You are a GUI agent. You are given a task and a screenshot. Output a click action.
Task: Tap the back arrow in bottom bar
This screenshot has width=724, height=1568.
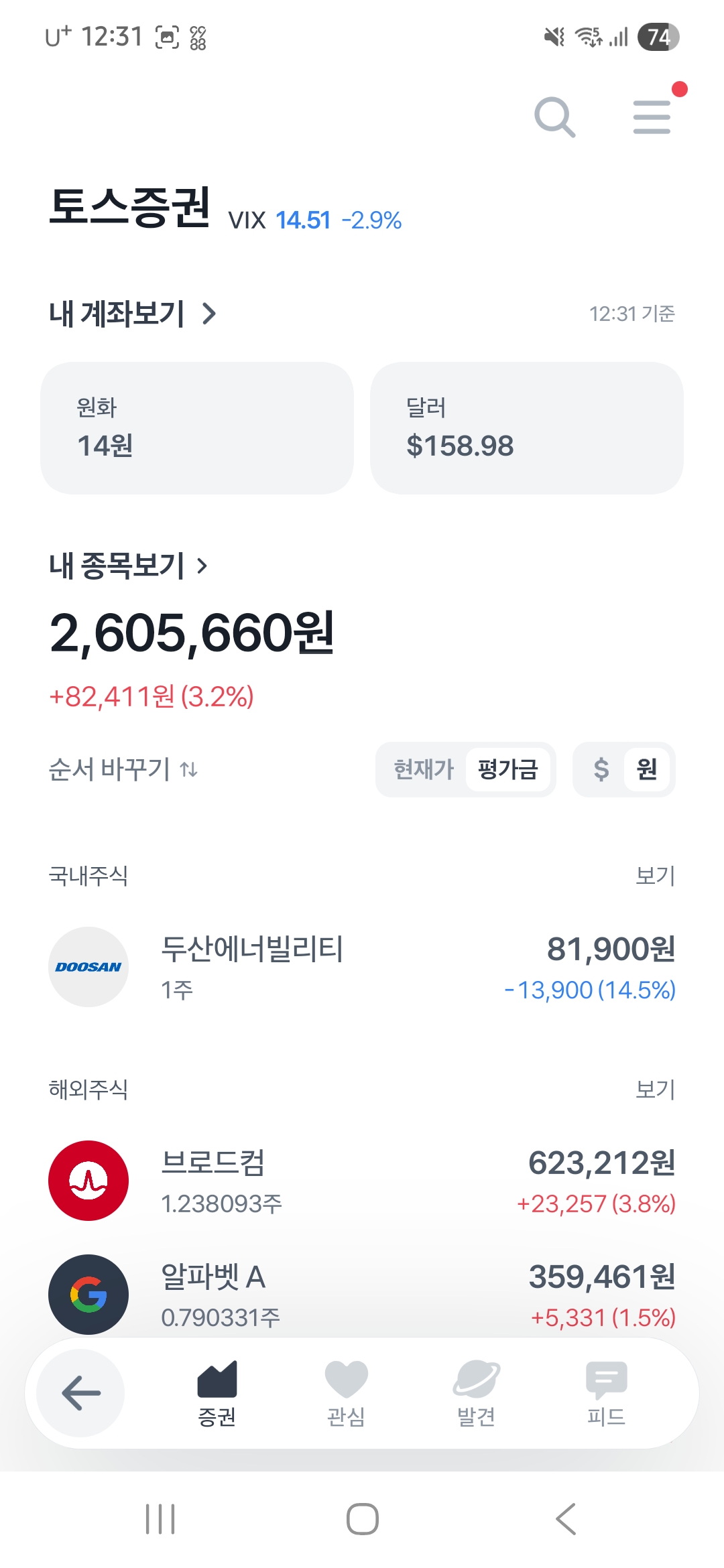tap(81, 1393)
